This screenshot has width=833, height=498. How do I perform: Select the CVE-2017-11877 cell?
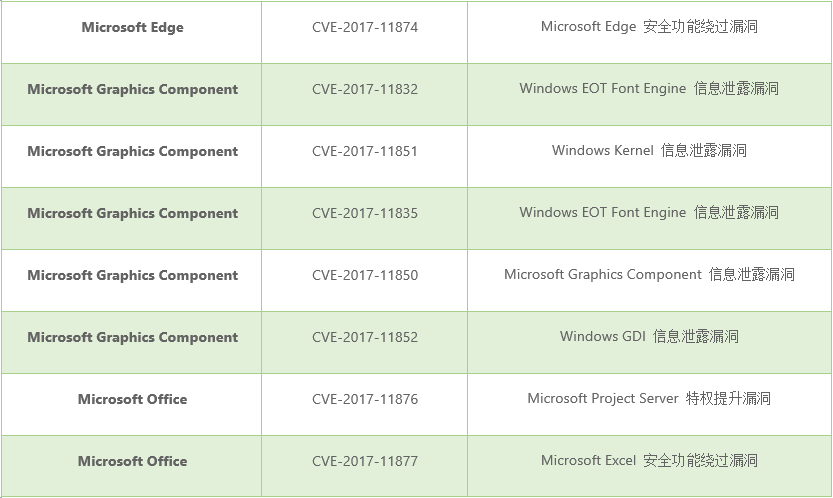coord(364,462)
